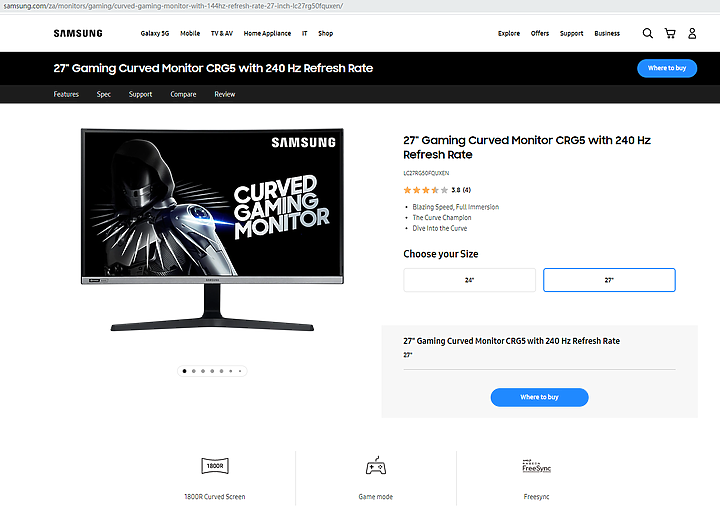Show the second carousel image dot
Screen dimensions: 720x525
(x=194, y=371)
